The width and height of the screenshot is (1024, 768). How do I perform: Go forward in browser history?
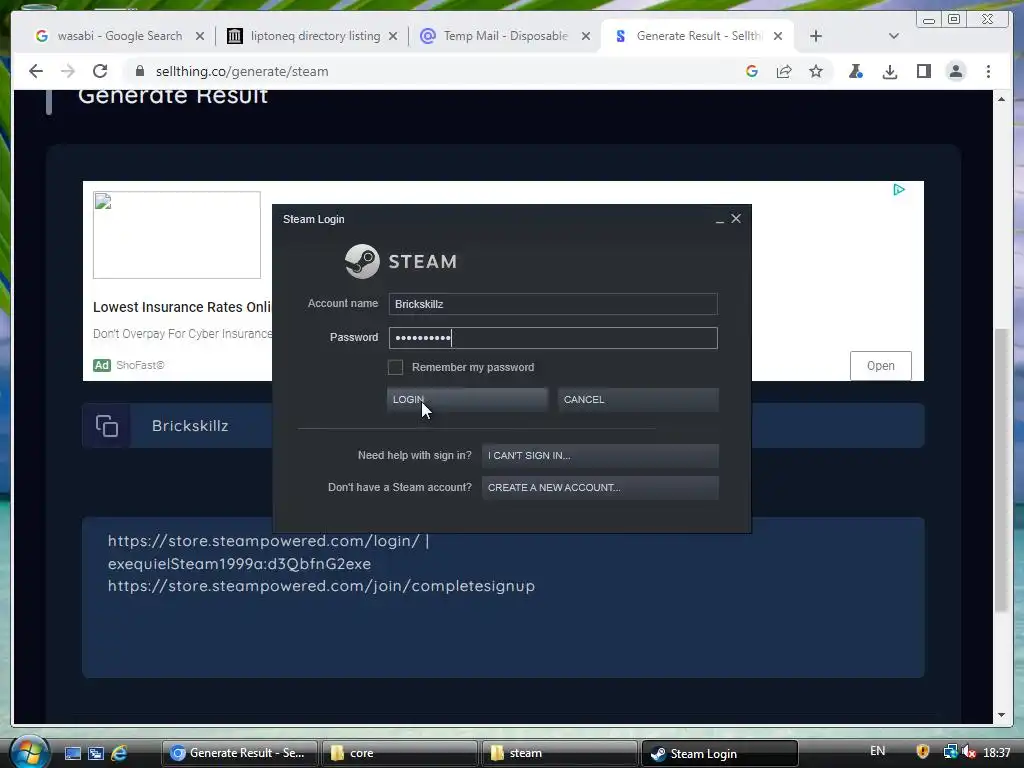68,71
